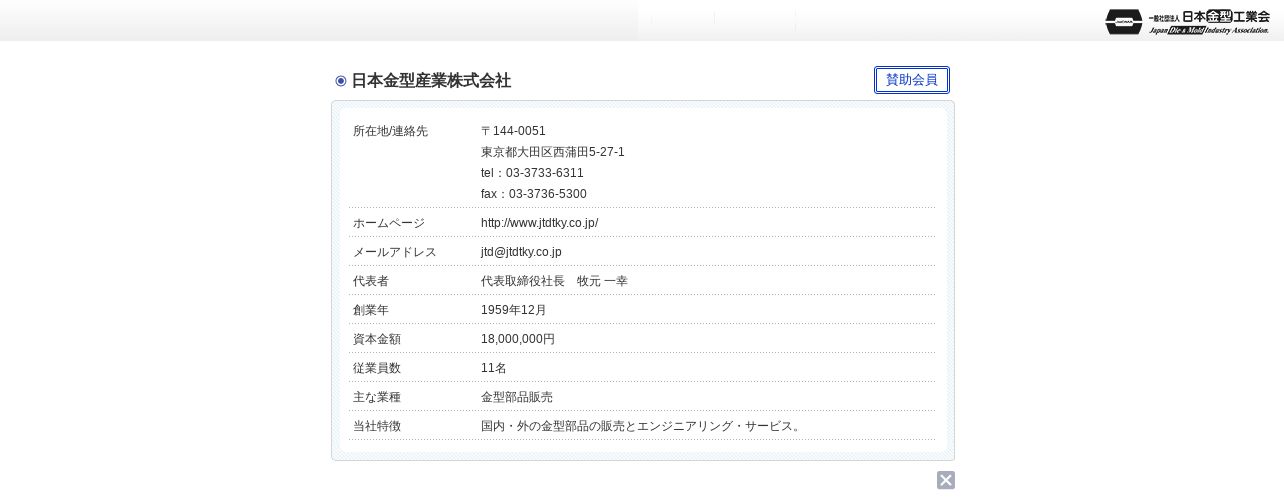Click the 資本金額 label
Image resolution: width=1284 pixels, height=499 pixels.
pos(377,339)
